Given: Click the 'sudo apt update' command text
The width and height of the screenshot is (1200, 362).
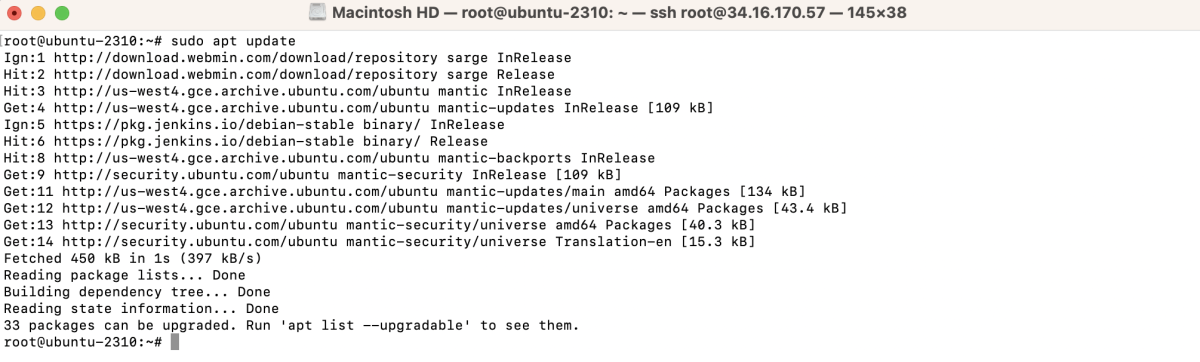Looking at the screenshot, I should (233, 41).
